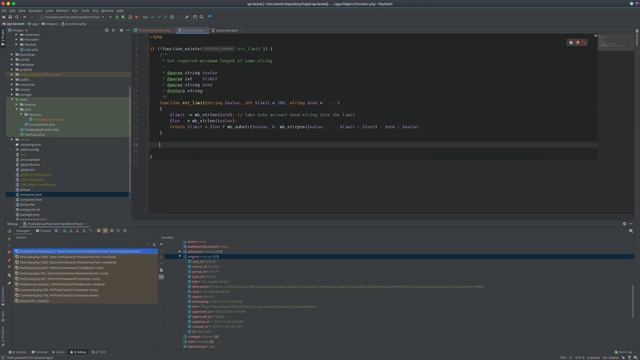Open the VCS menu

(95, 11)
